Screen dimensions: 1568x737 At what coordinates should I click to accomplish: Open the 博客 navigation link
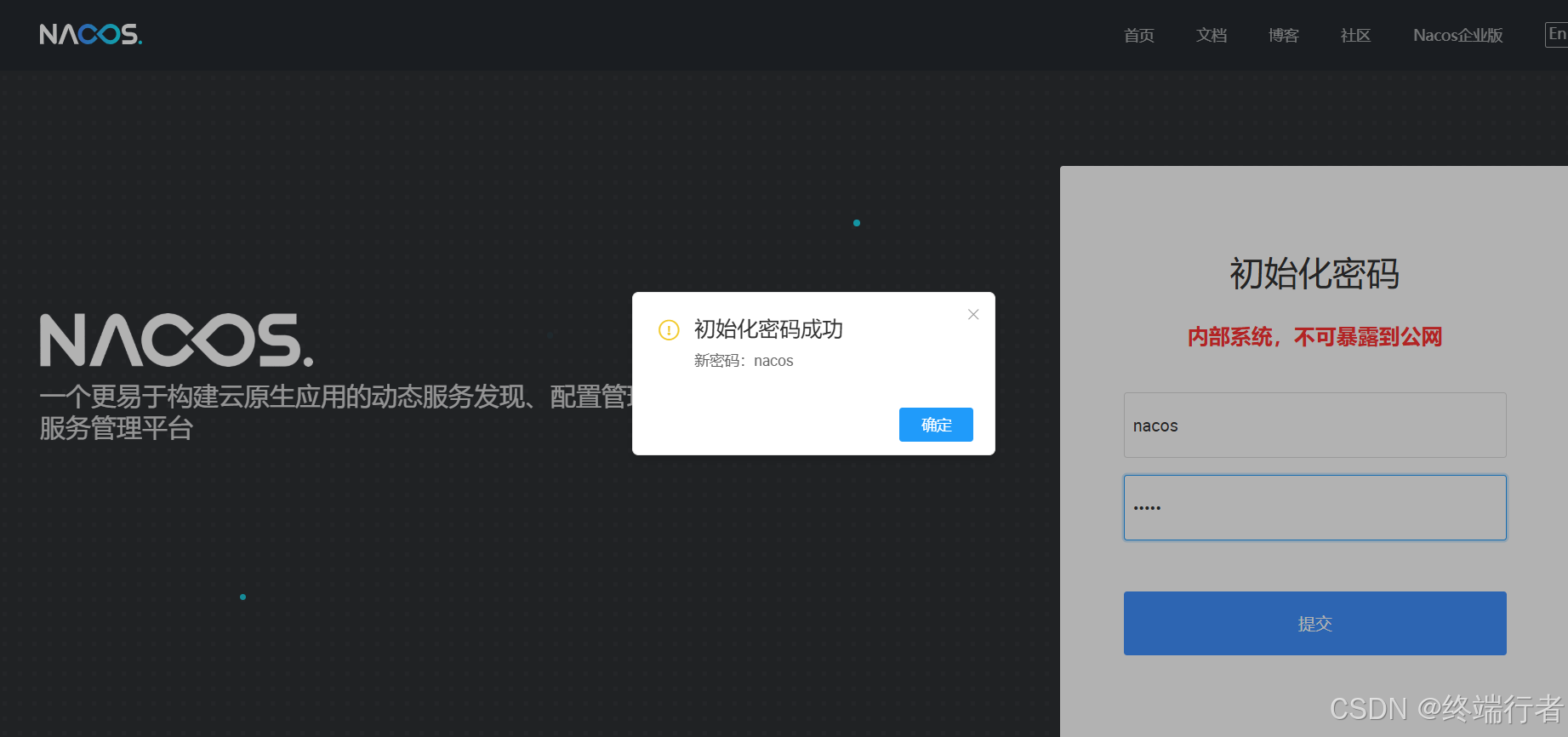pos(1283,35)
